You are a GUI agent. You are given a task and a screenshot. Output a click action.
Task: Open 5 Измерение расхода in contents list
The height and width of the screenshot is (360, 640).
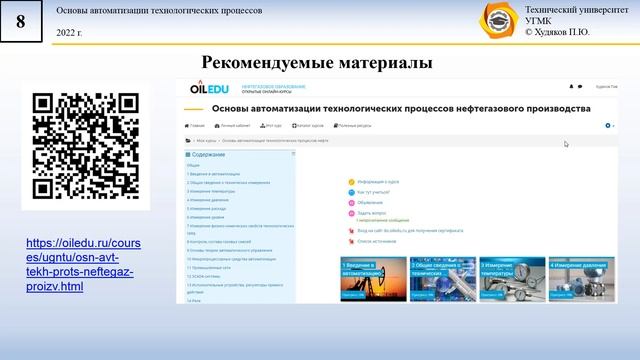[x=207, y=209]
